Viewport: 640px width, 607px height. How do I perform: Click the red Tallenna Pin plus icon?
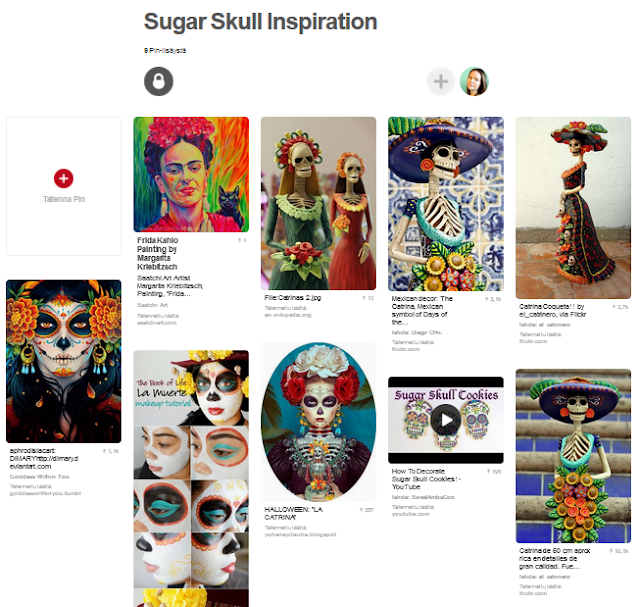[x=64, y=178]
